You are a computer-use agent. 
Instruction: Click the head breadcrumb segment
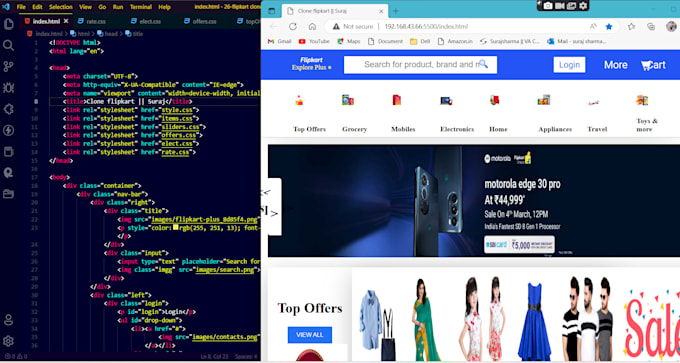coord(108,33)
